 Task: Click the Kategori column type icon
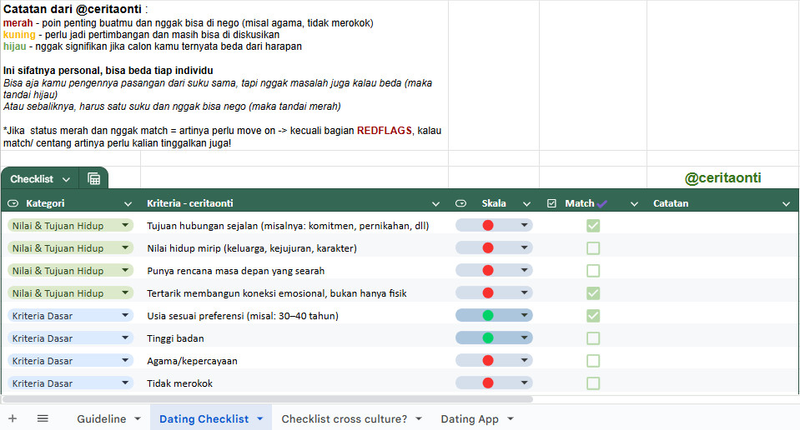click(13, 204)
